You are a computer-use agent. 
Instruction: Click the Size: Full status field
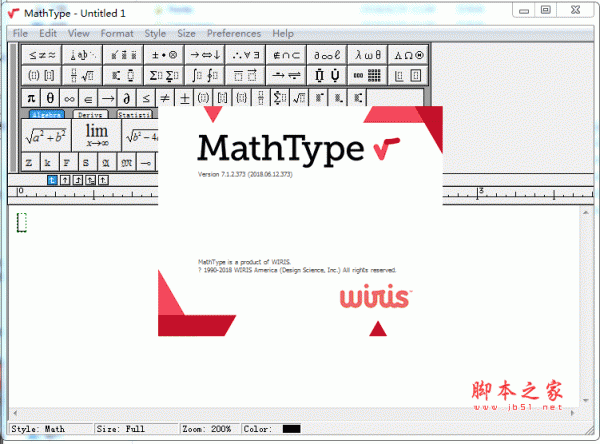point(136,429)
